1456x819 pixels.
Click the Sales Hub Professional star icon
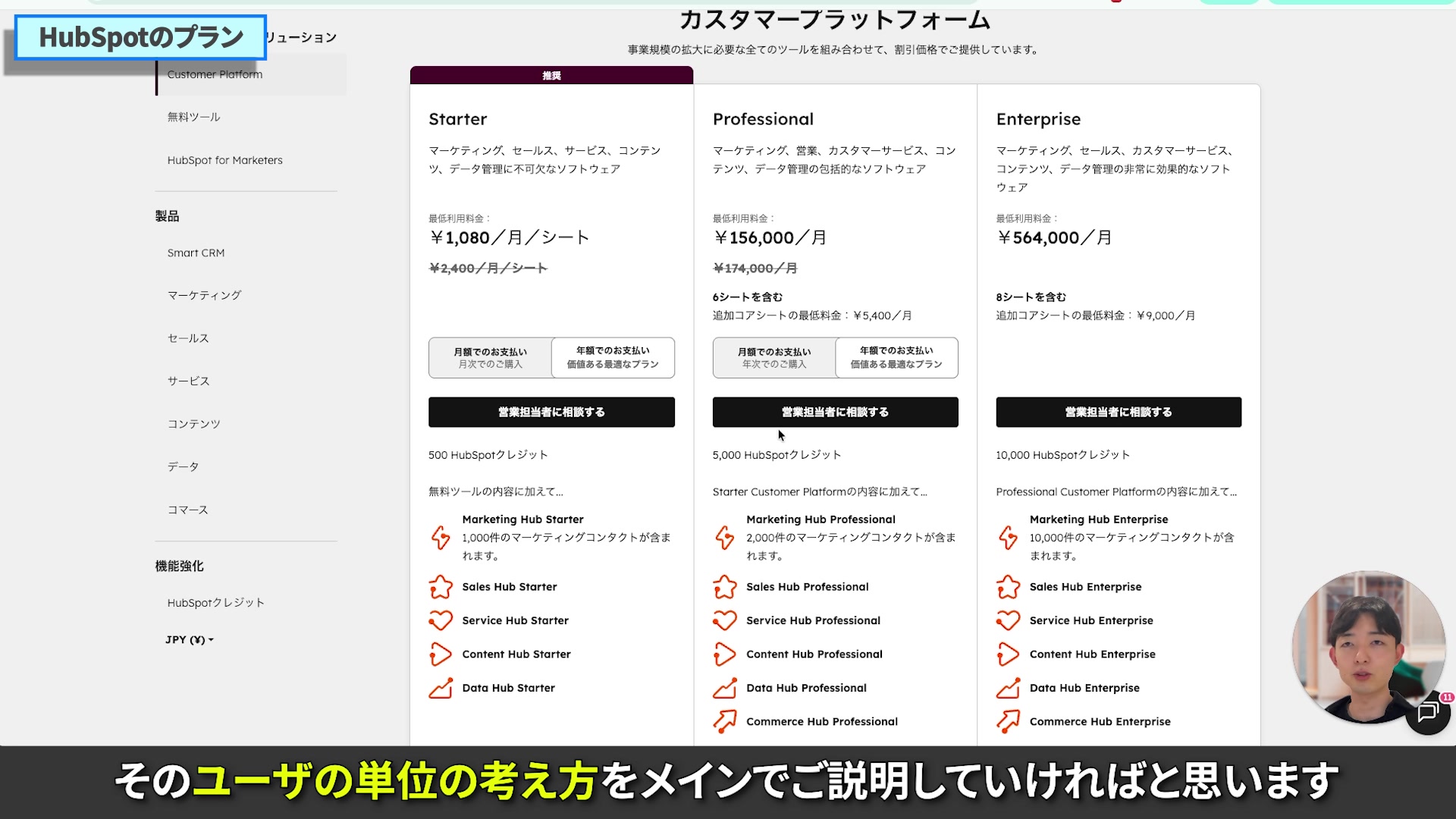tap(725, 587)
